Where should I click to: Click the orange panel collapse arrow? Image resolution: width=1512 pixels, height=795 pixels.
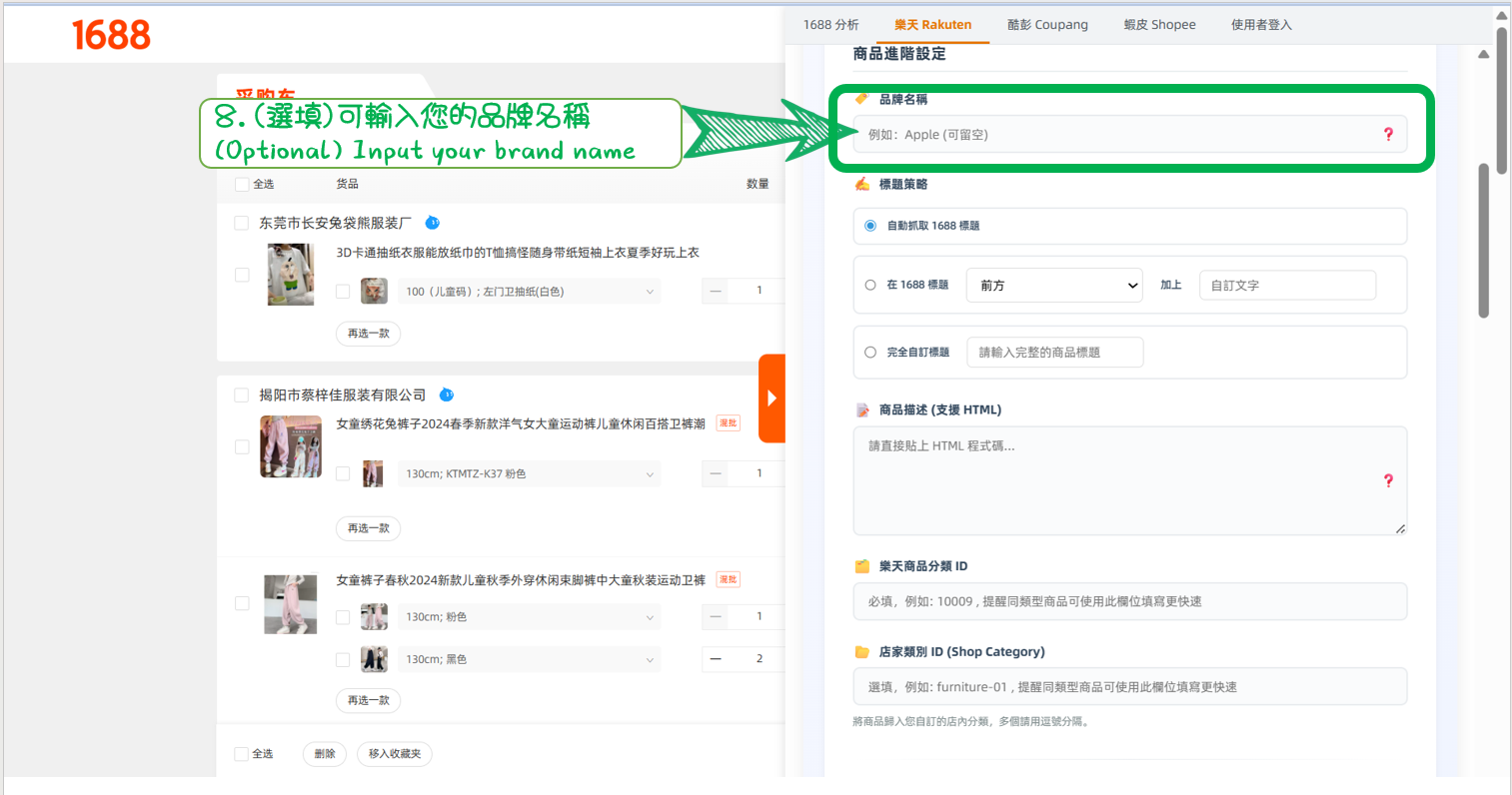tap(771, 397)
